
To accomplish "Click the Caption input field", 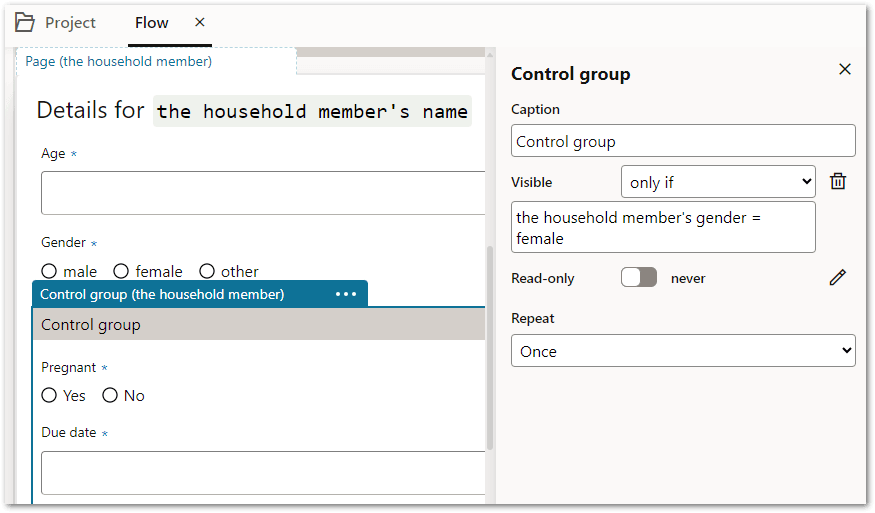I will tap(683, 141).
